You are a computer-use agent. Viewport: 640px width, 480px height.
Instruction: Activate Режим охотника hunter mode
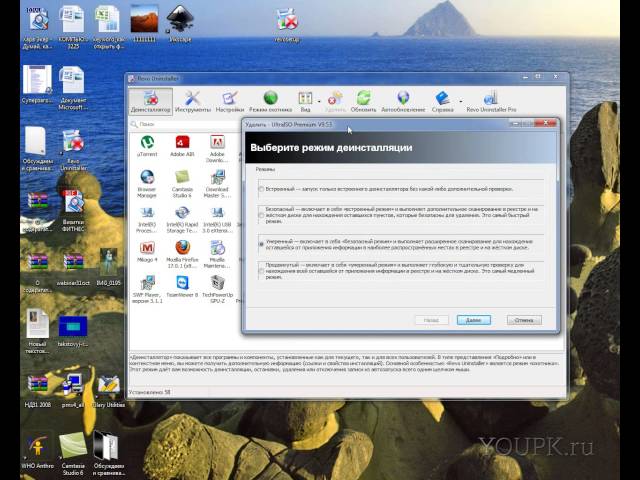[x=270, y=101]
